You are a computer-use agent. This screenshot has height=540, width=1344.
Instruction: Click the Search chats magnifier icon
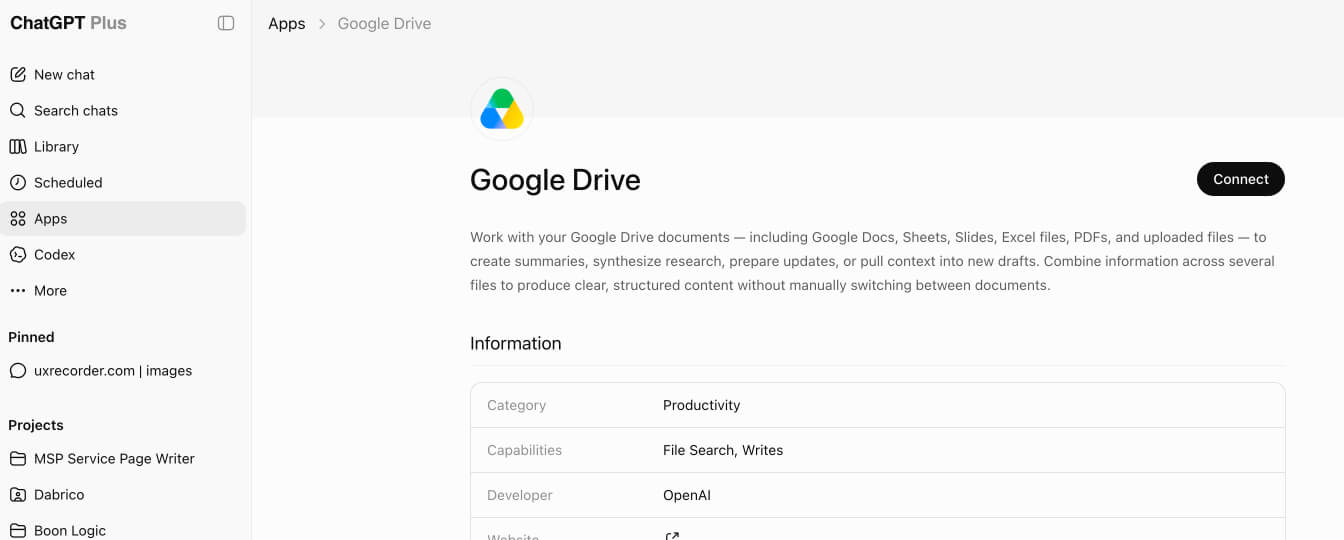coord(18,110)
